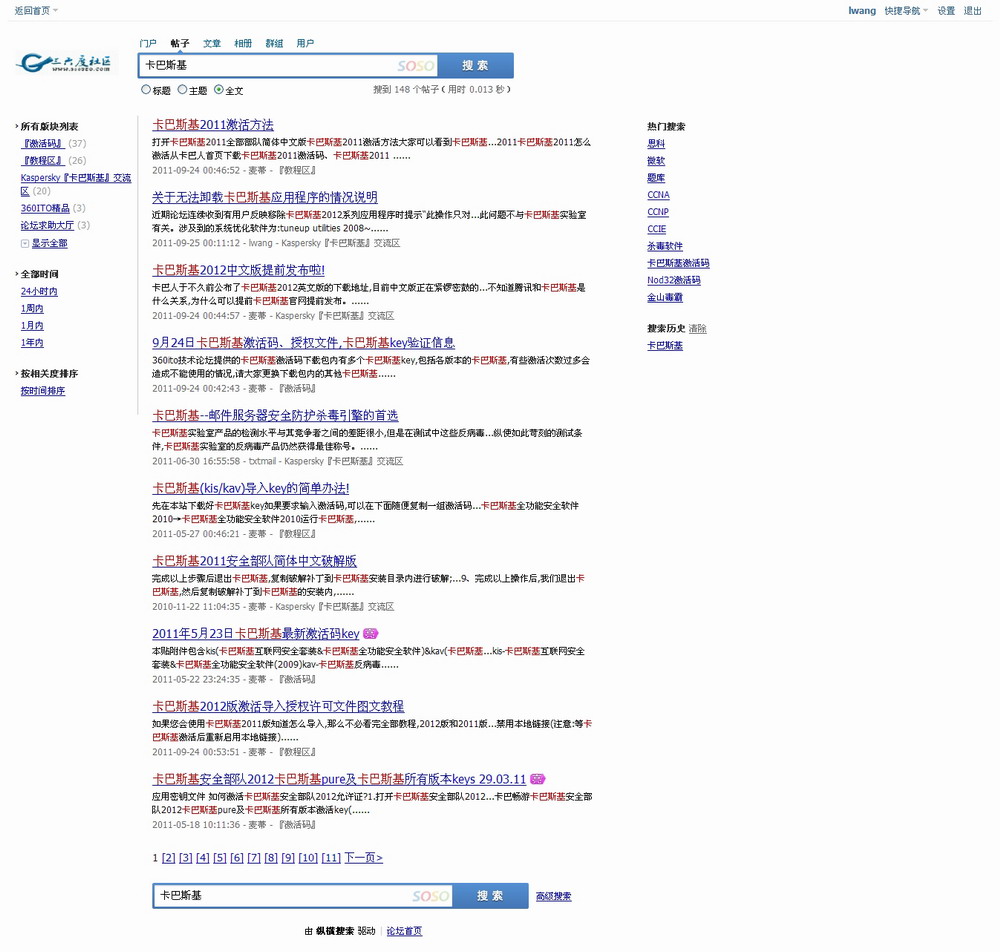Switch to the 用户 tab
This screenshot has height=952, width=1000.
(x=305, y=43)
